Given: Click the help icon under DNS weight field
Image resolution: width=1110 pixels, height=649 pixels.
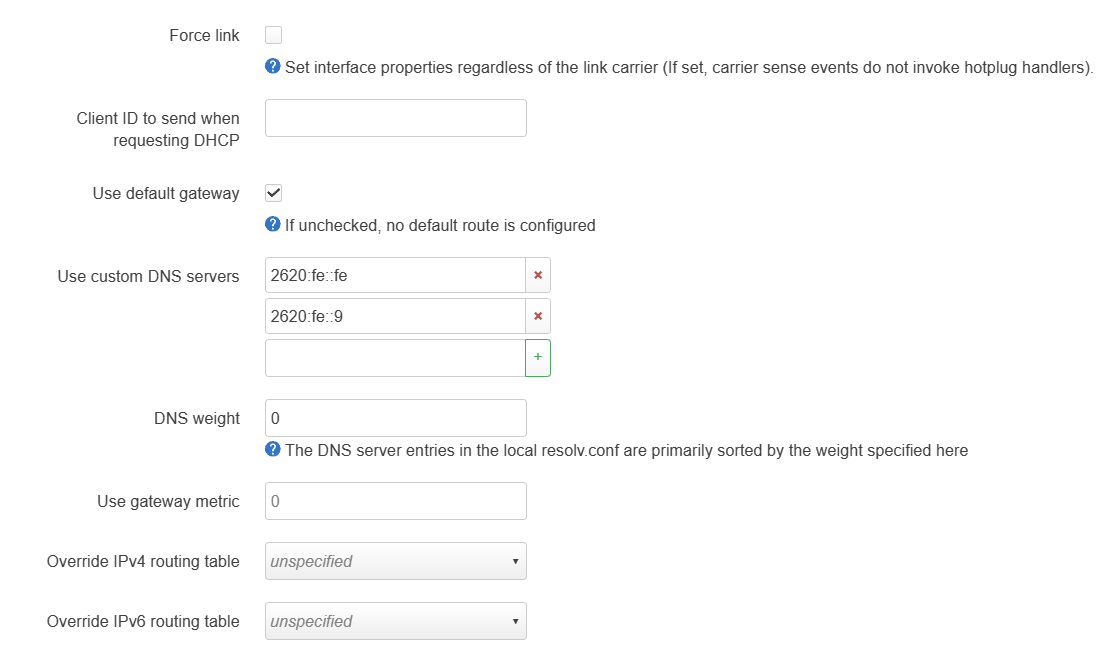Looking at the screenshot, I should pos(273,449).
